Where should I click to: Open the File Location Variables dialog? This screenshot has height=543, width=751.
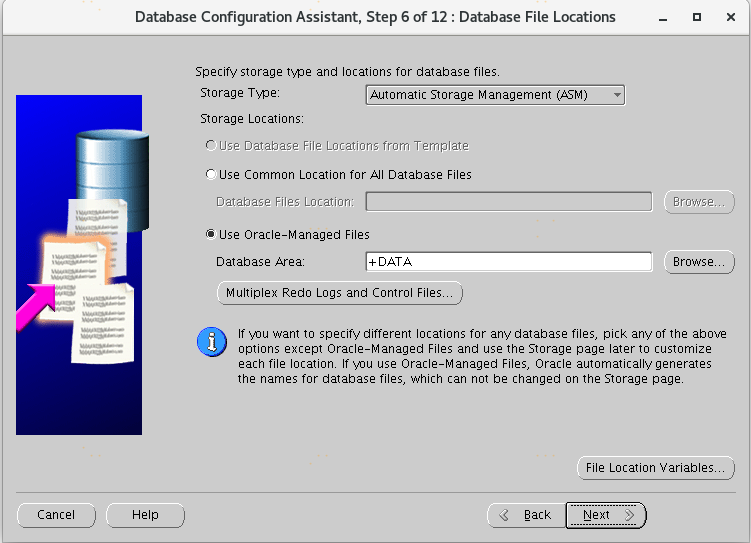coord(655,468)
